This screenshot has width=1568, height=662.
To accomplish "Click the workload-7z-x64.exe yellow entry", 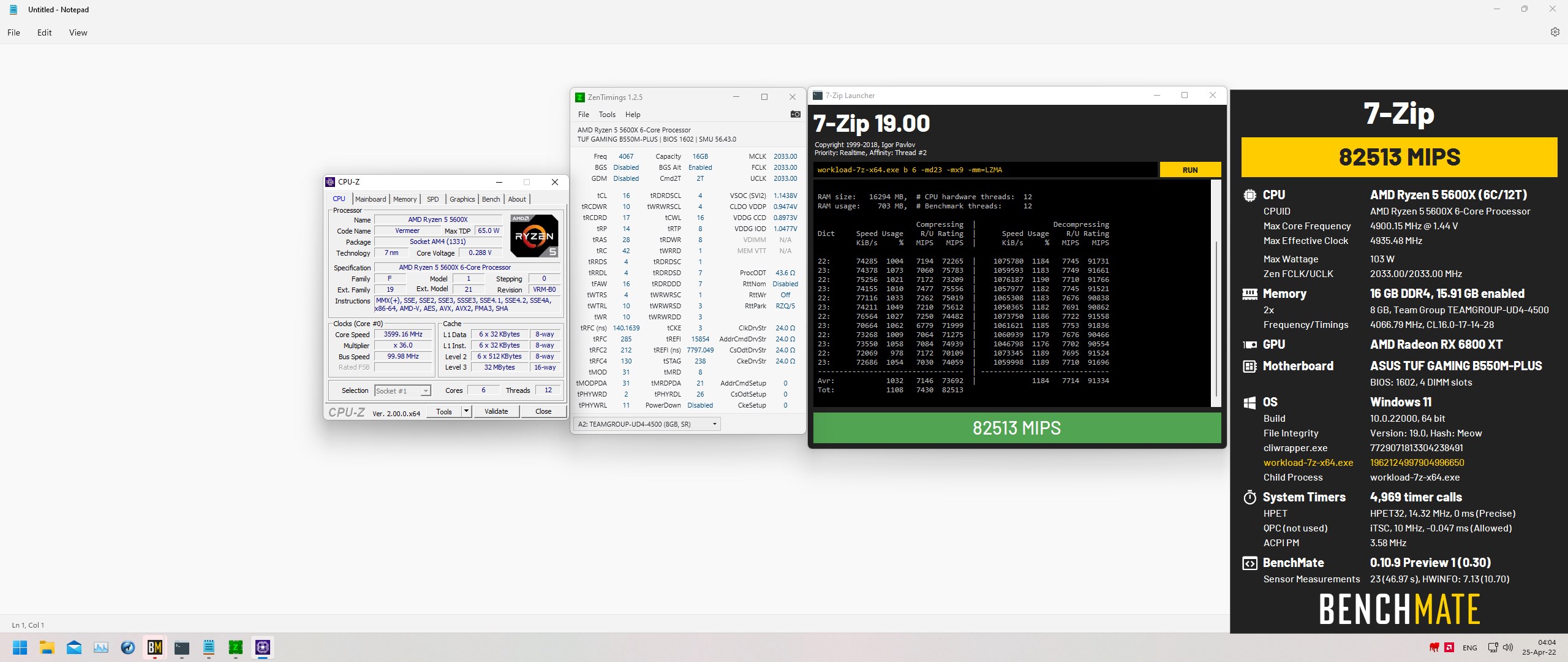I will click(1308, 463).
